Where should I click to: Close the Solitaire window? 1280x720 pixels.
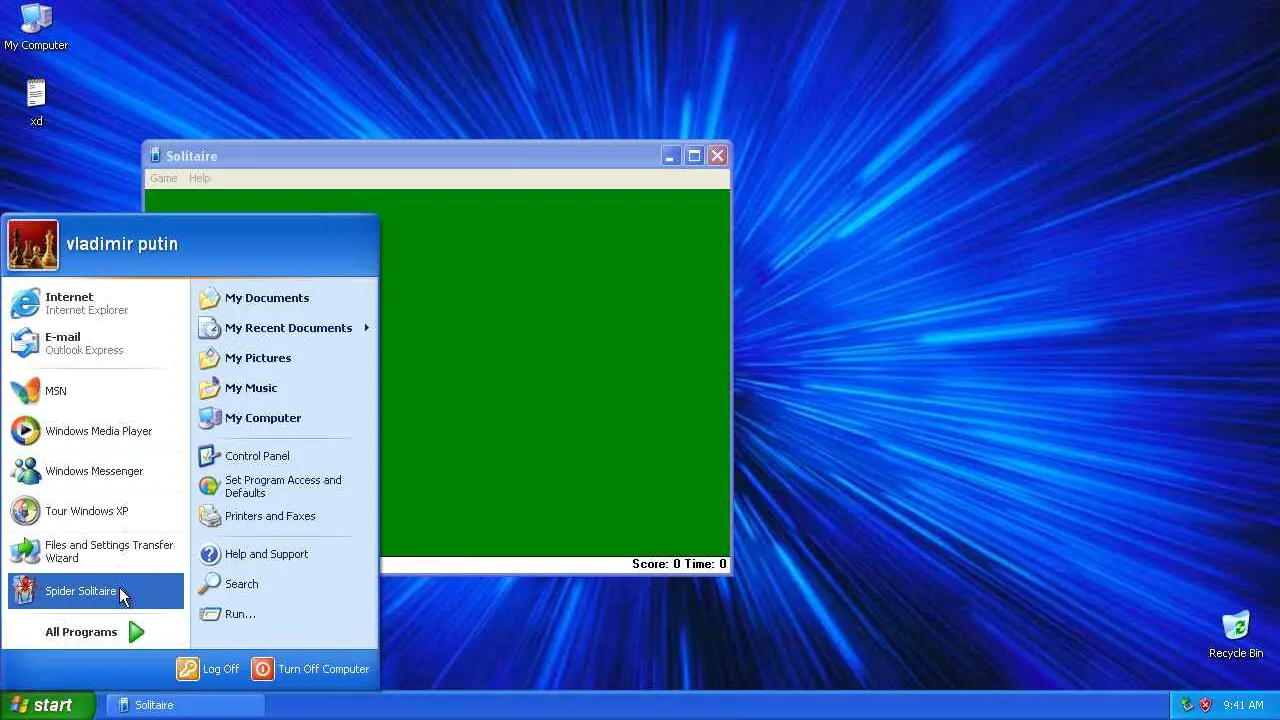coord(718,156)
